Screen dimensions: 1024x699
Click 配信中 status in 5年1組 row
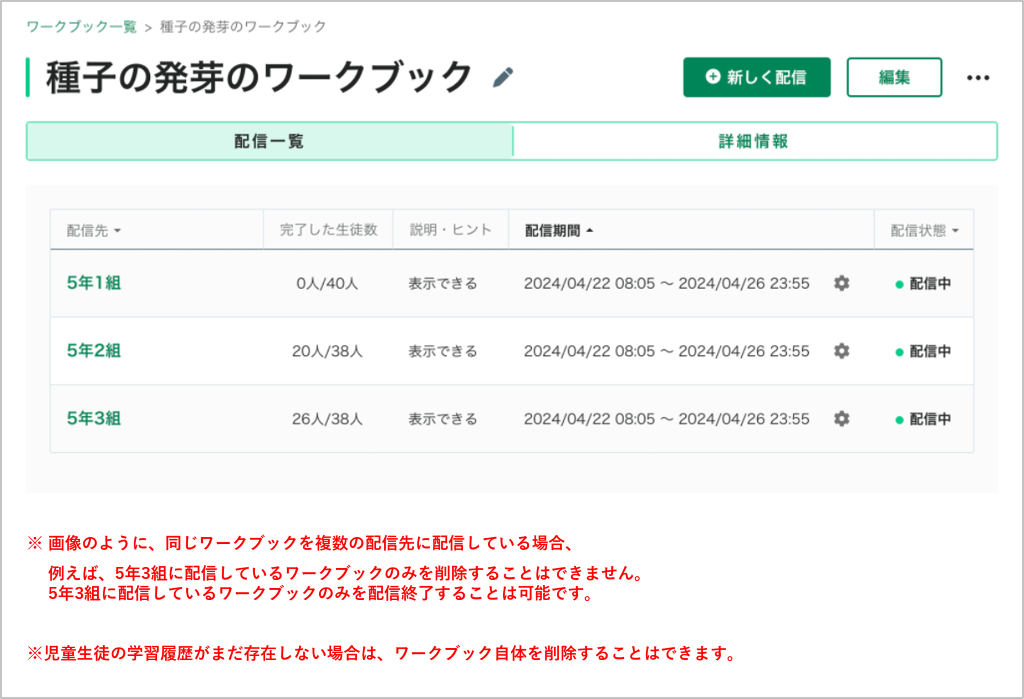(923, 284)
